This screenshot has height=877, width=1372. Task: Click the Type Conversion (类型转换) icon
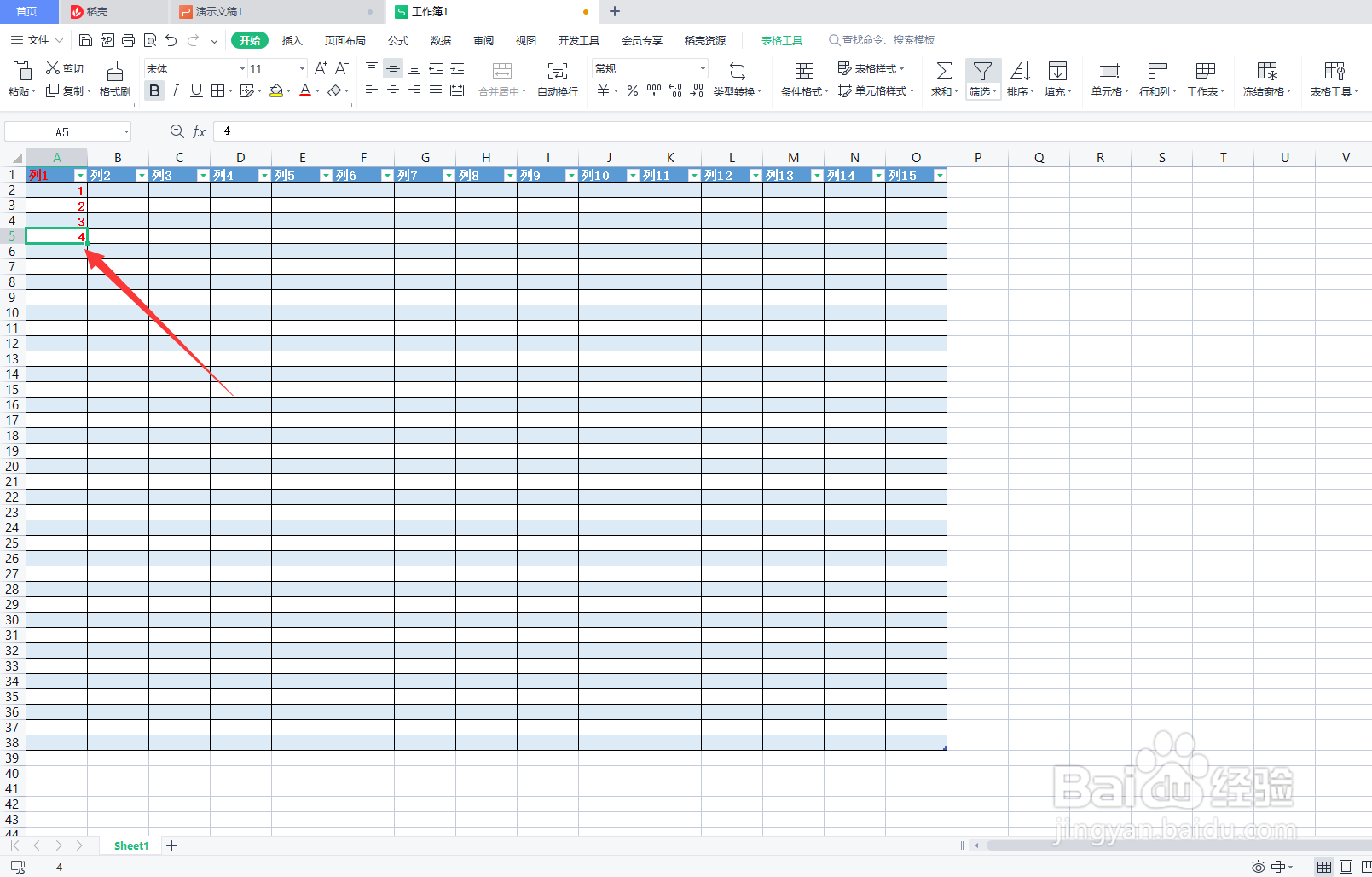[x=738, y=71]
